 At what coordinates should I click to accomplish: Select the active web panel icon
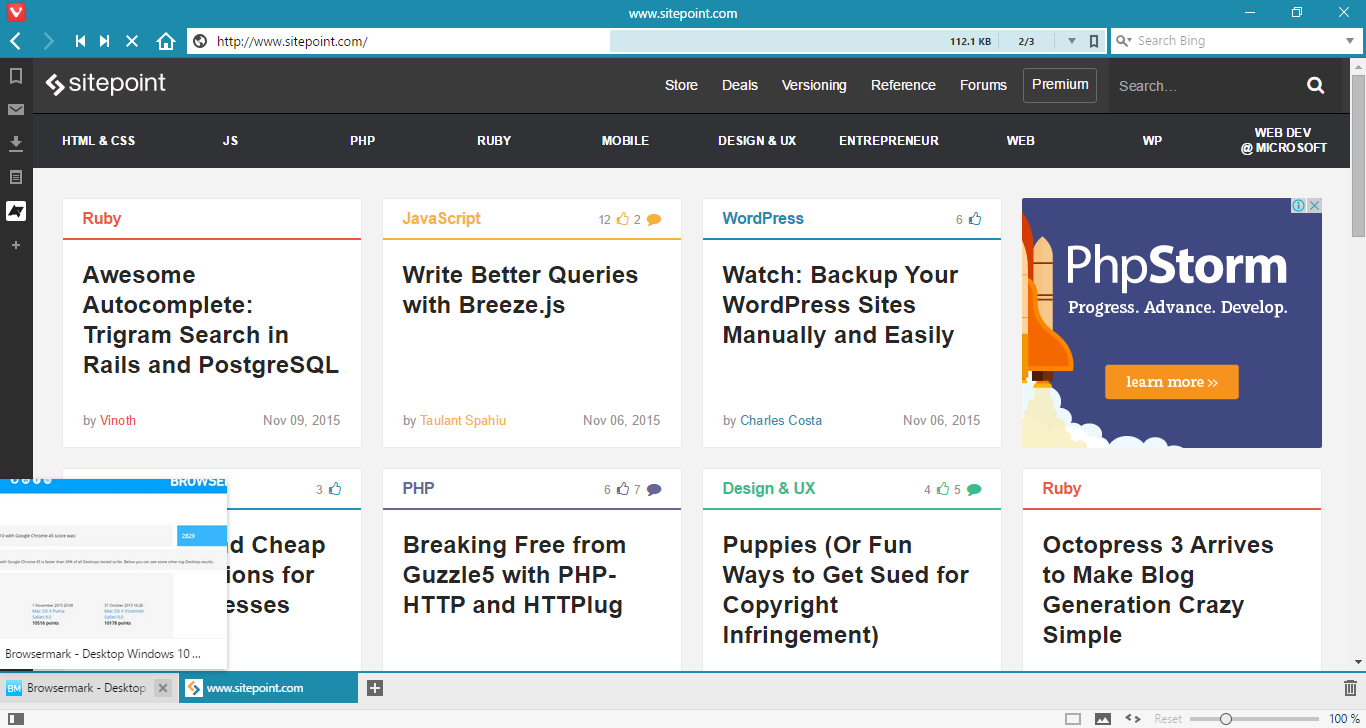point(15,211)
